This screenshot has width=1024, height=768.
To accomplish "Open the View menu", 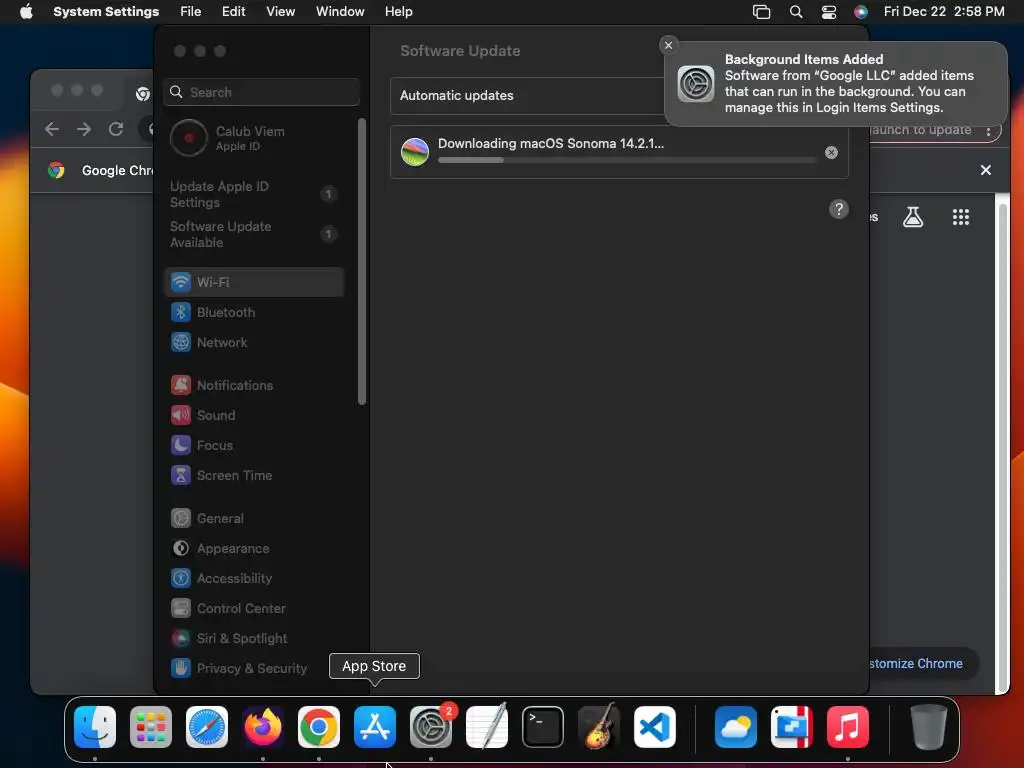I will [x=281, y=11].
